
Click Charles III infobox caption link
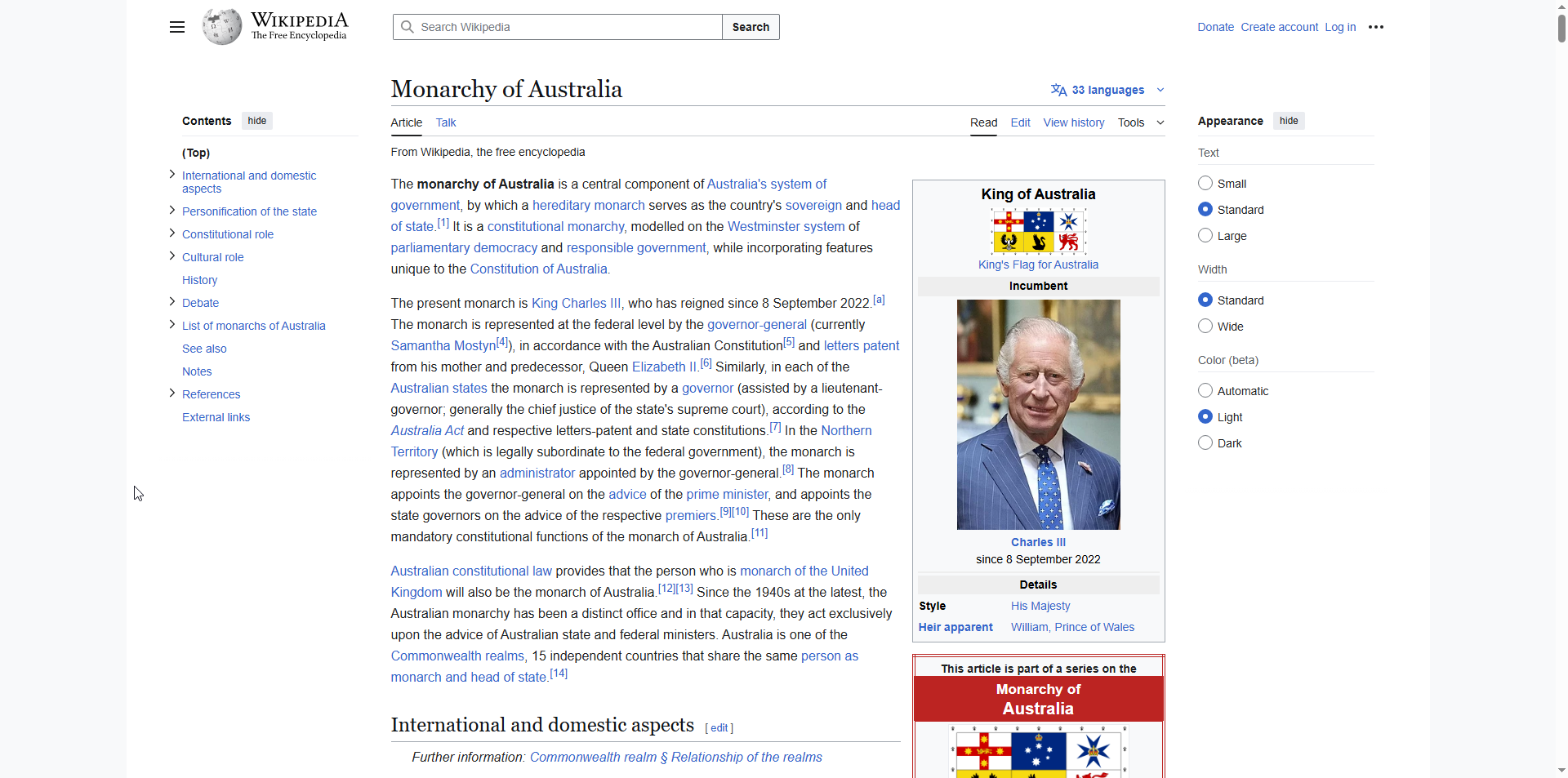[1038, 542]
